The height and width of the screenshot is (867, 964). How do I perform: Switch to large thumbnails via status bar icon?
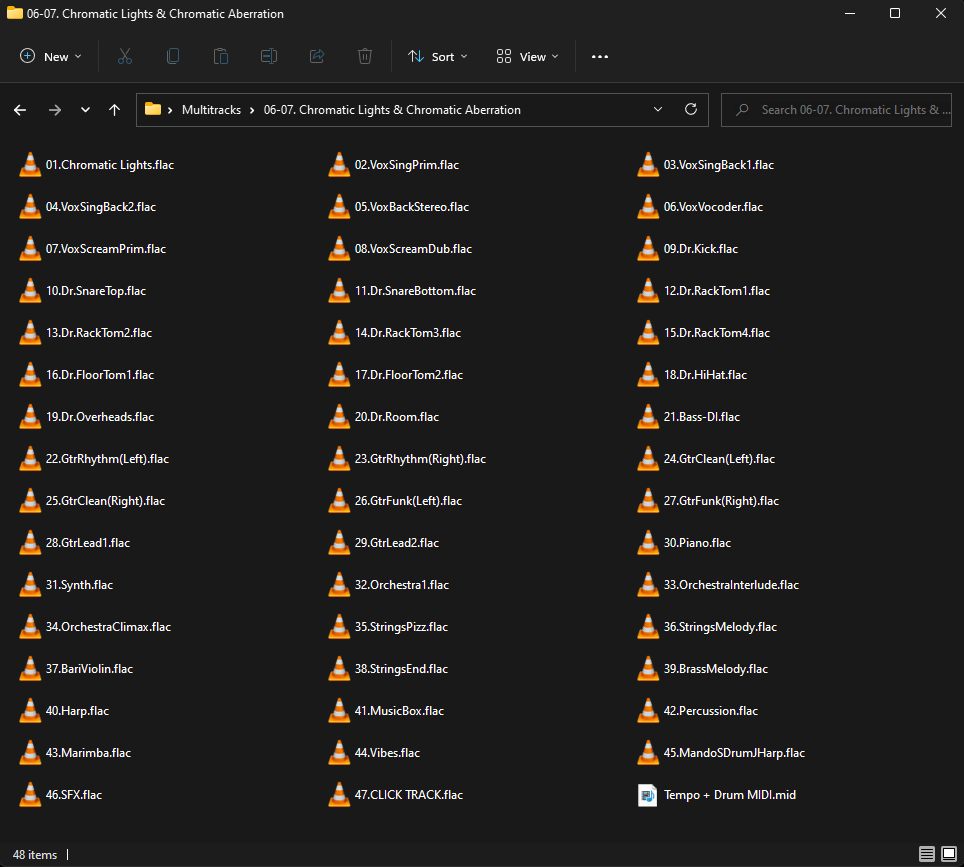pyautogui.click(x=949, y=855)
